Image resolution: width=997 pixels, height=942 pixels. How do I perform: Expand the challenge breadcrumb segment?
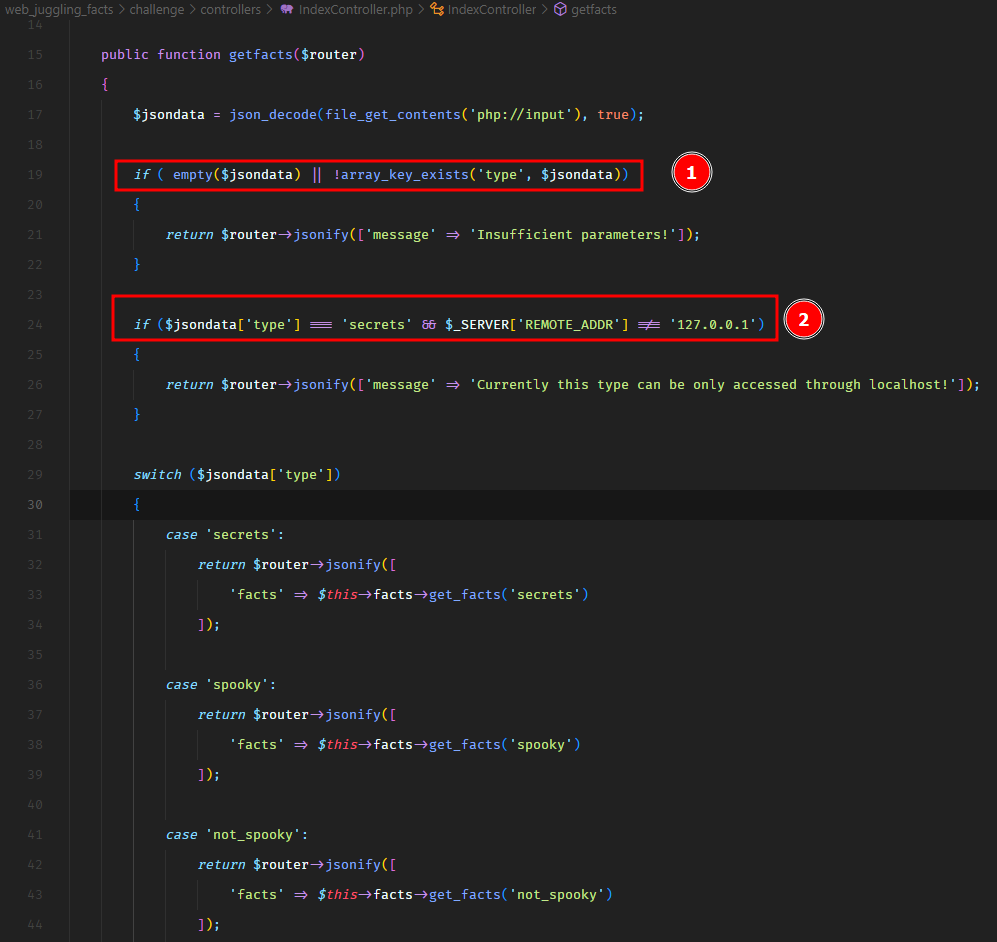pyautogui.click(x=158, y=9)
